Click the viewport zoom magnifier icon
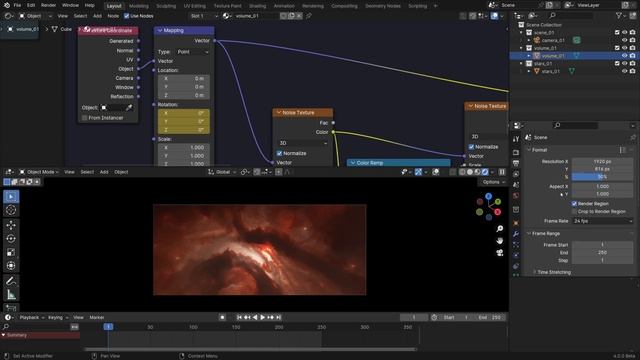This screenshot has height=360, width=640. [500, 229]
